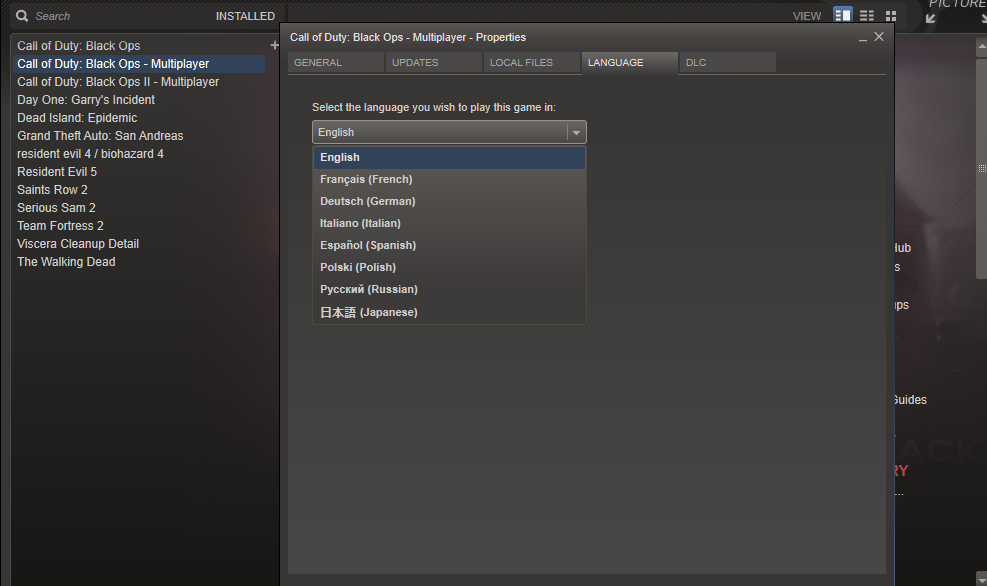
Task: Switch to detail view icon
Action: [843, 15]
